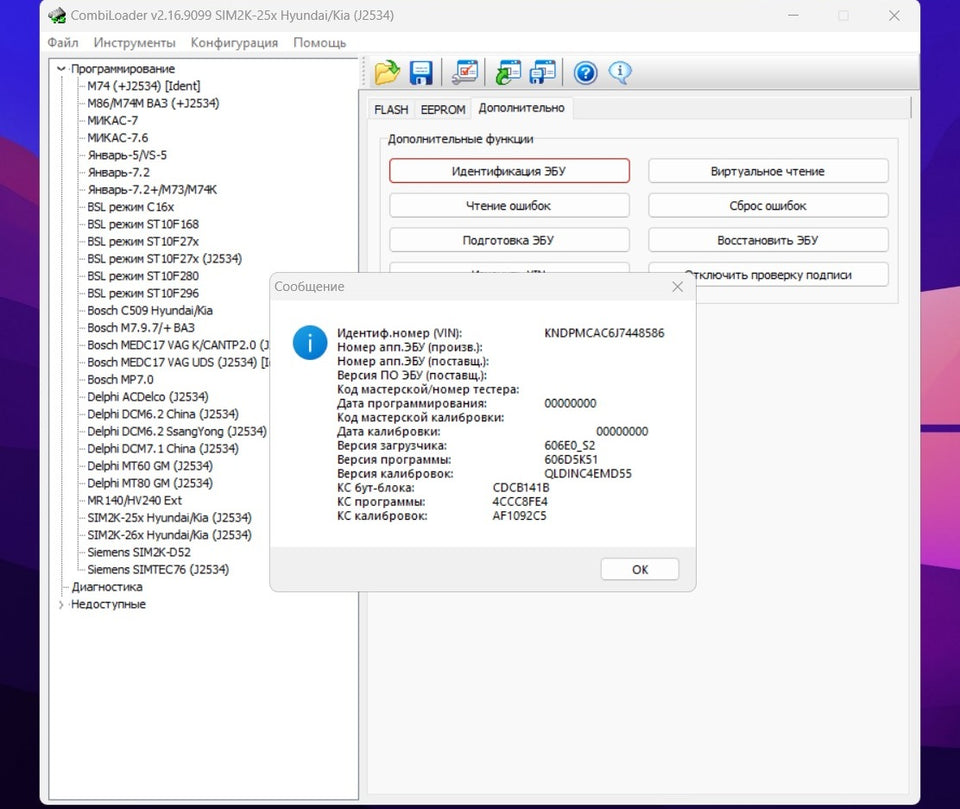Click the blue double-window toolbar icon

542,72
